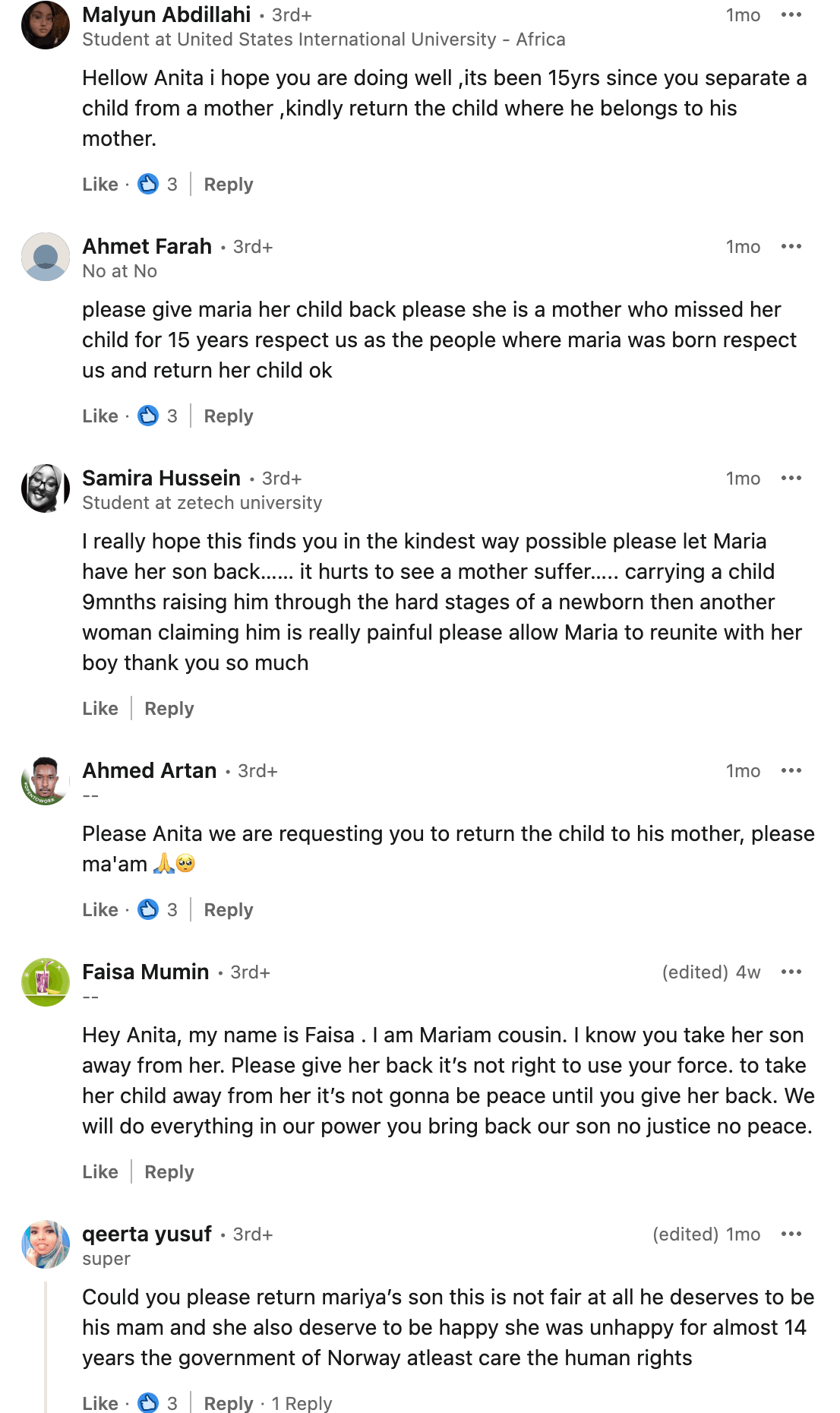View like reactions on Malyun Abdillahi's comment
Screen dimensions: 840x1413
point(157,185)
